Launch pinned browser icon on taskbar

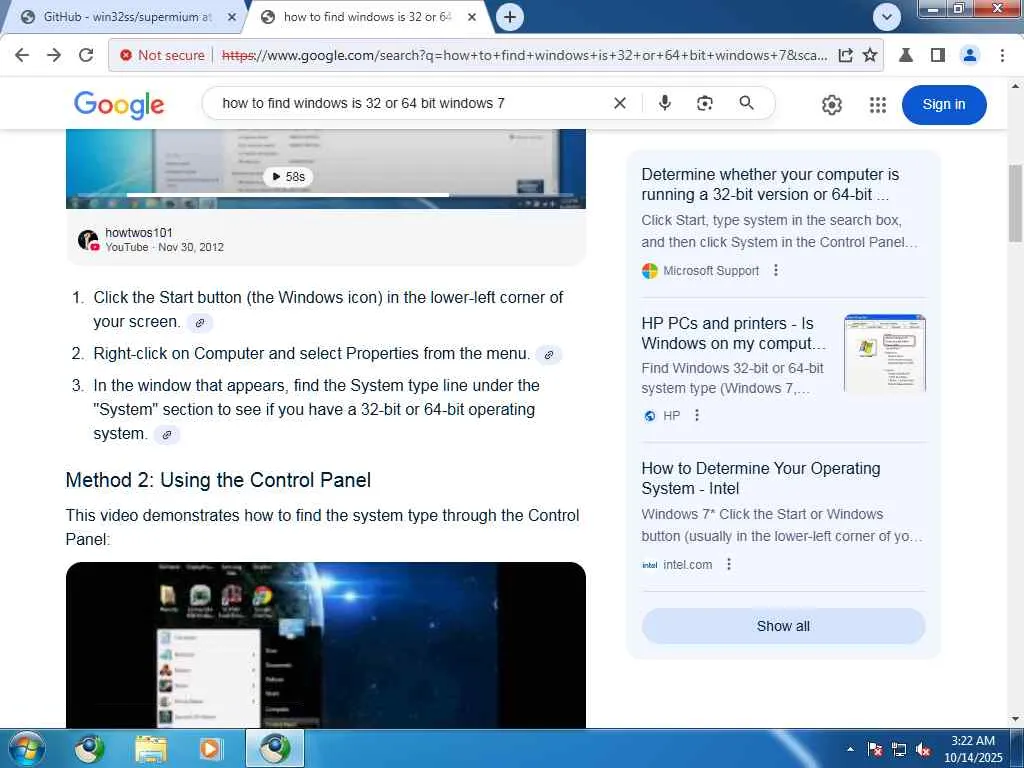pyautogui.click(x=89, y=748)
